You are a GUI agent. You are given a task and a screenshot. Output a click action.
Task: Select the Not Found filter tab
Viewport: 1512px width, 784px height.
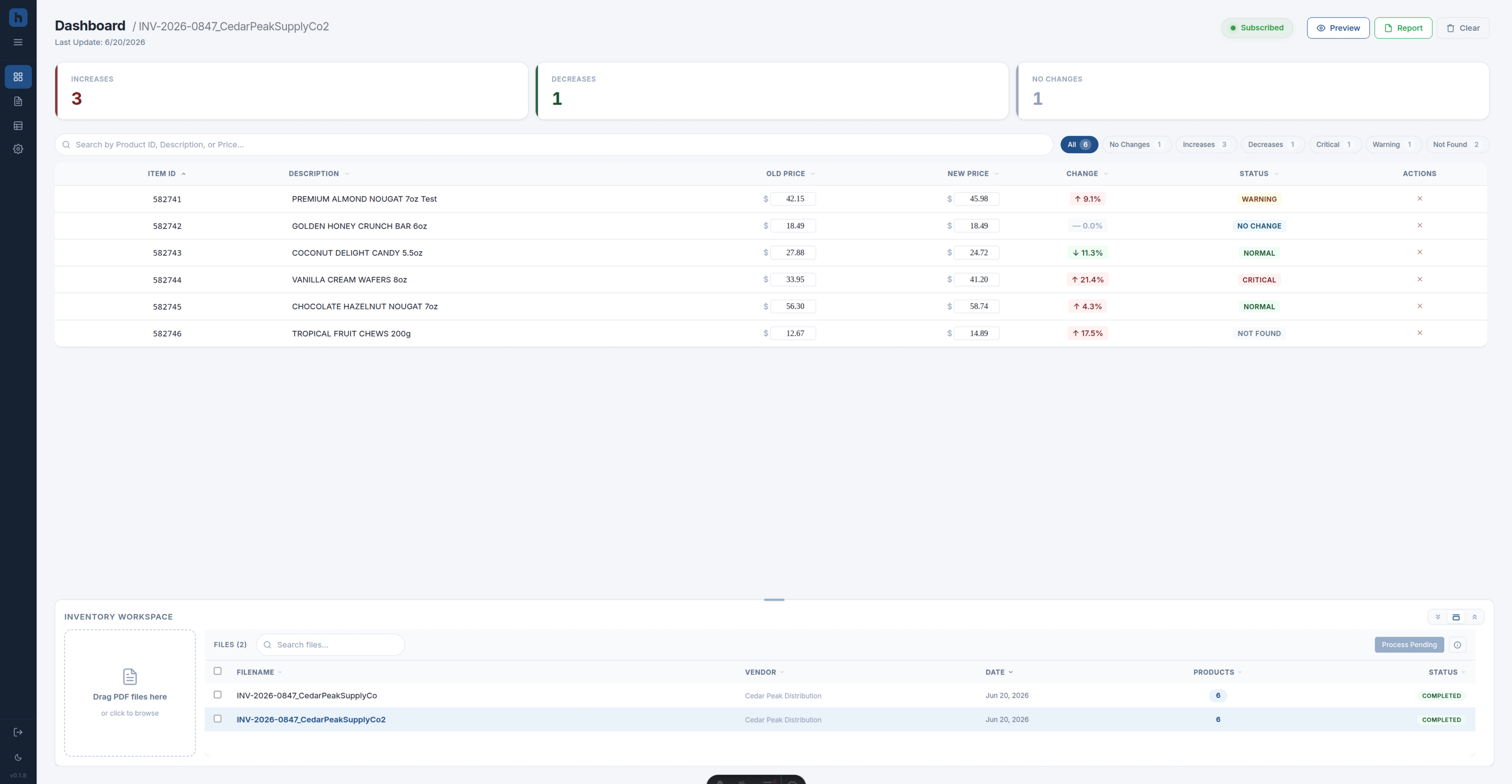click(x=1457, y=145)
